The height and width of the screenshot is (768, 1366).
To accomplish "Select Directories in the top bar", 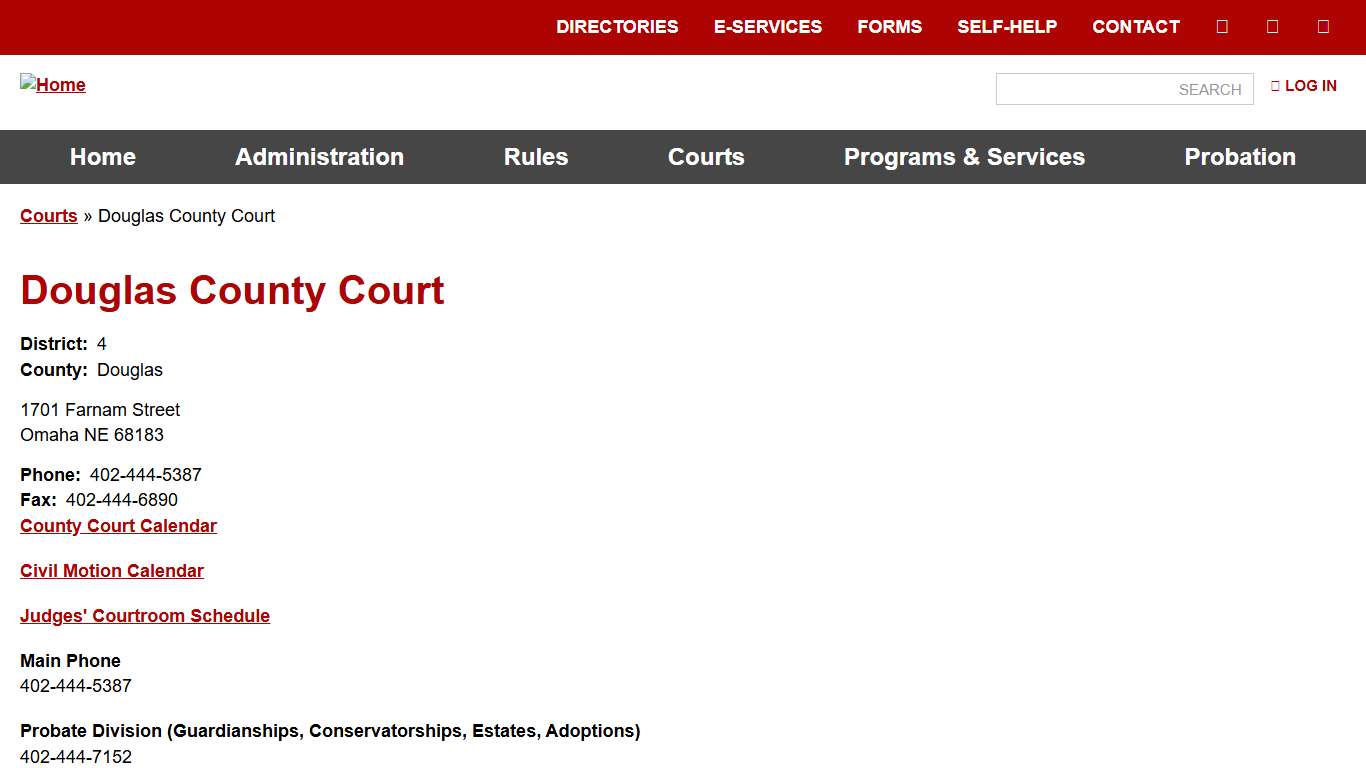I will [617, 26].
